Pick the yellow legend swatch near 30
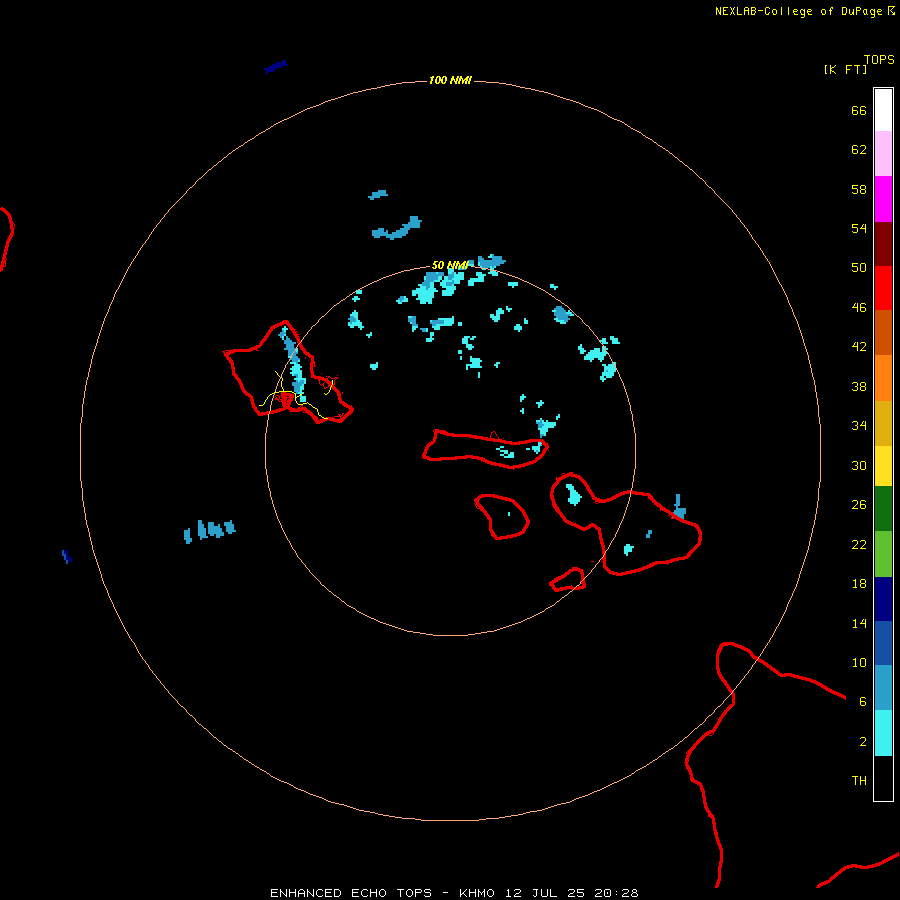The height and width of the screenshot is (900, 900). coord(883,466)
